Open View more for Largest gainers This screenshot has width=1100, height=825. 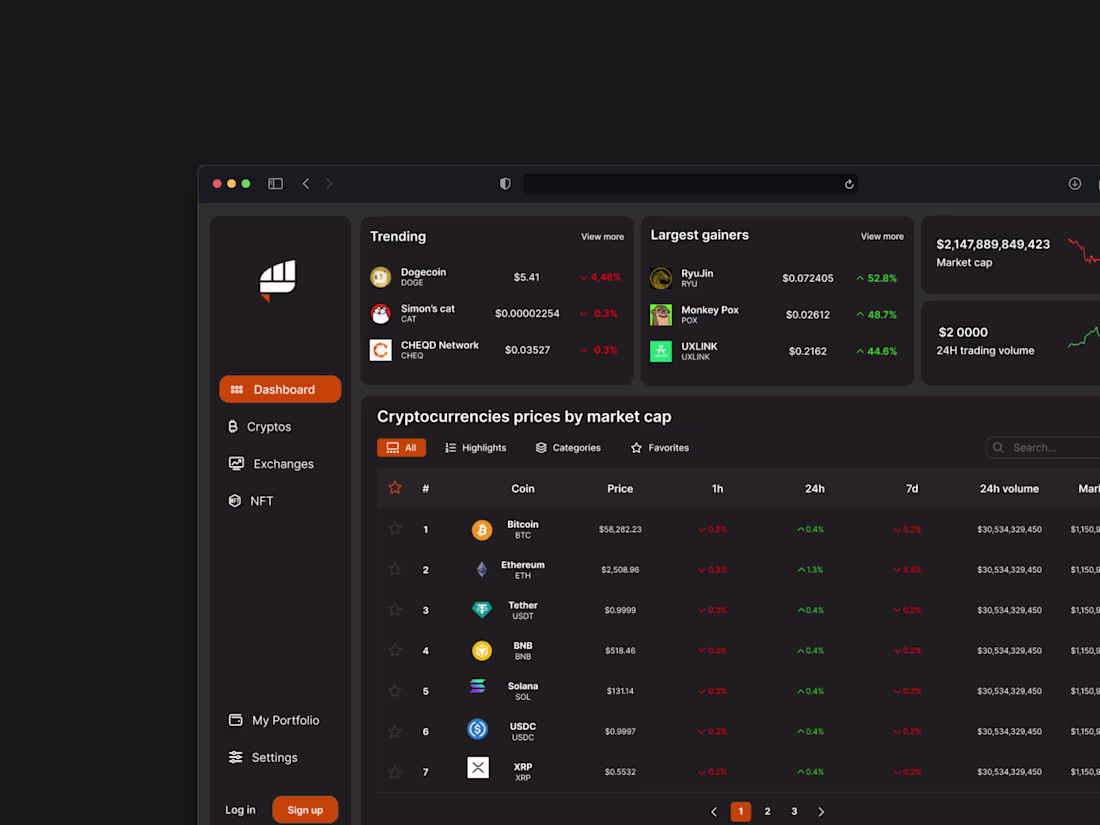coord(881,236)
